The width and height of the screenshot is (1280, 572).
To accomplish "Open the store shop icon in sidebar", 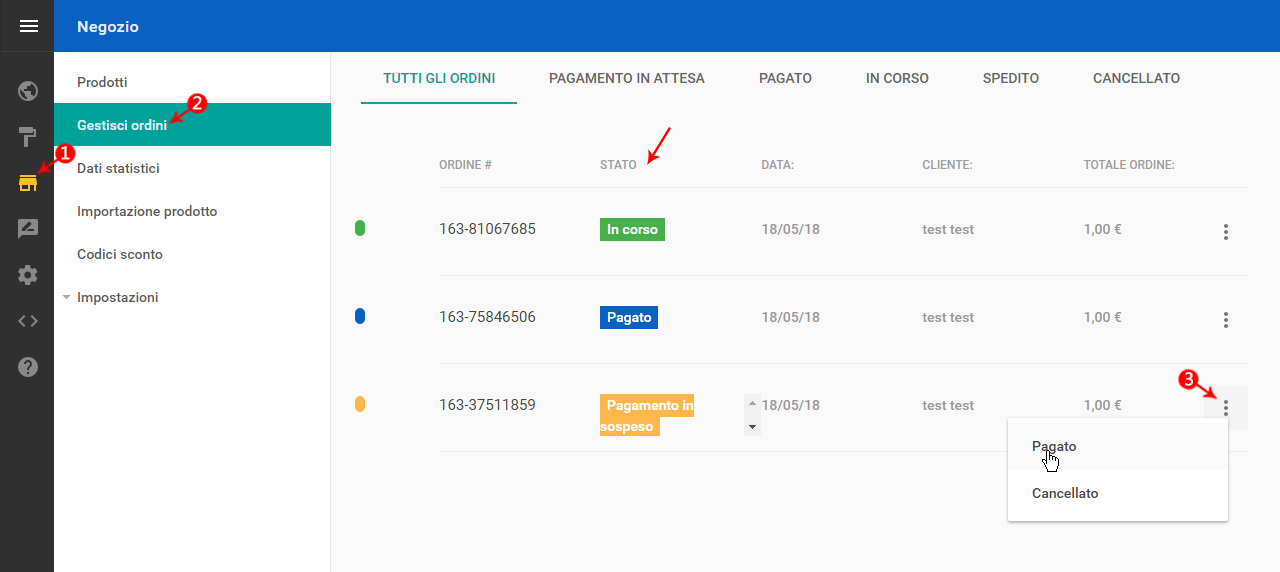I will pos(28,183).
